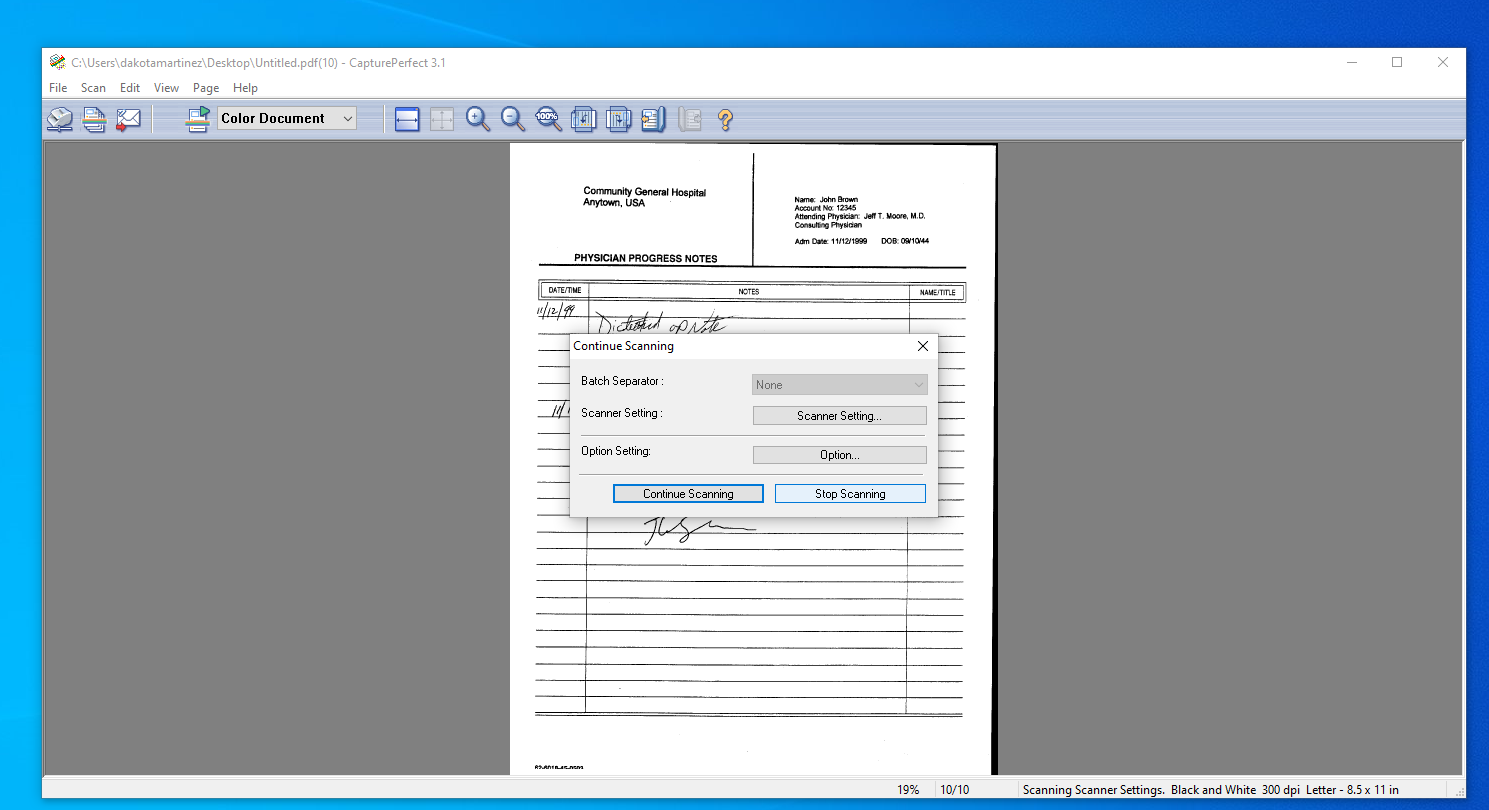Click the scan batch to file icon
Viewport: 1489px width, 810px height.
click(x=60, y=119)
